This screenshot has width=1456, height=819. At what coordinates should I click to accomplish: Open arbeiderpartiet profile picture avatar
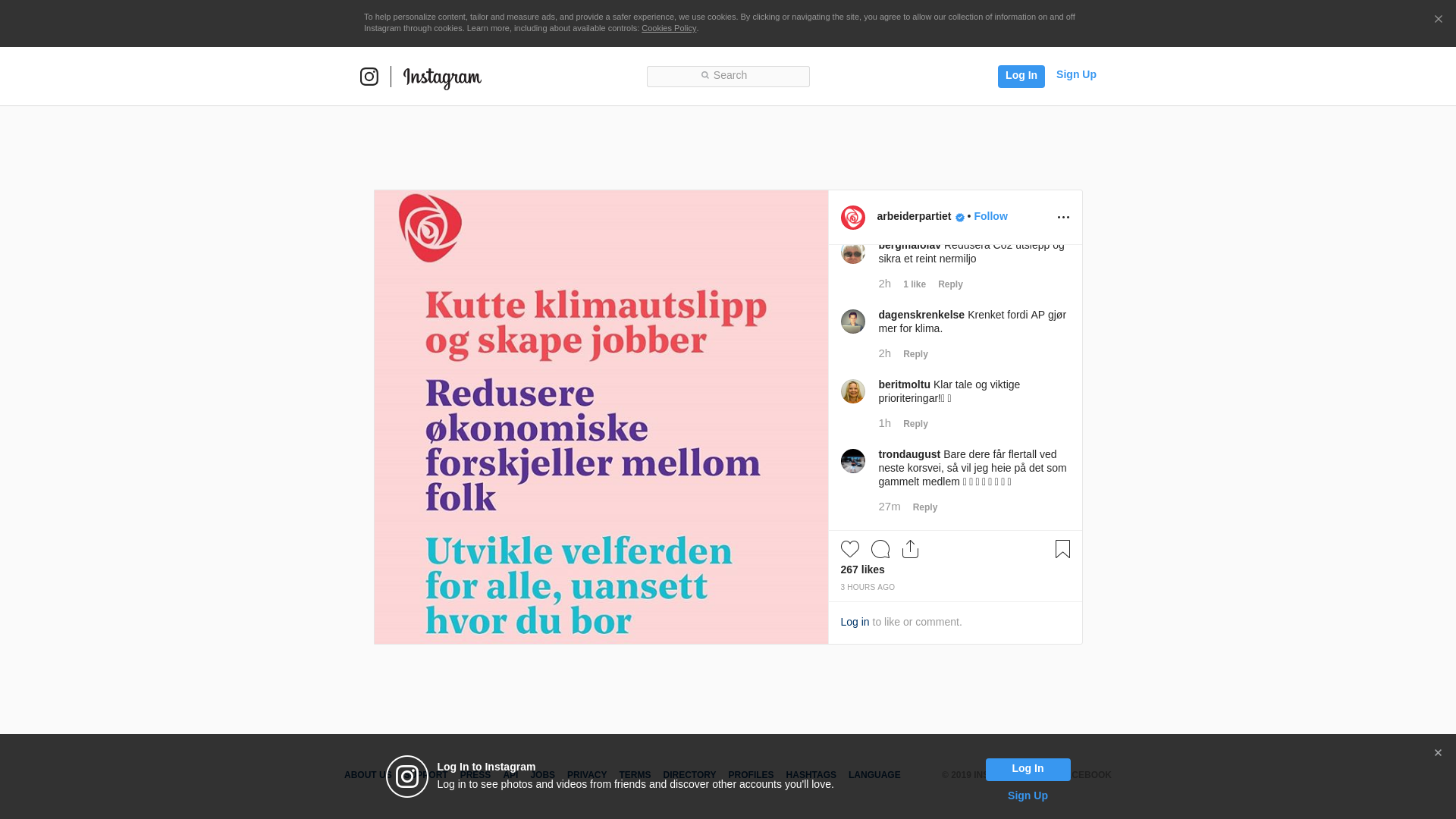pos(852,218)
